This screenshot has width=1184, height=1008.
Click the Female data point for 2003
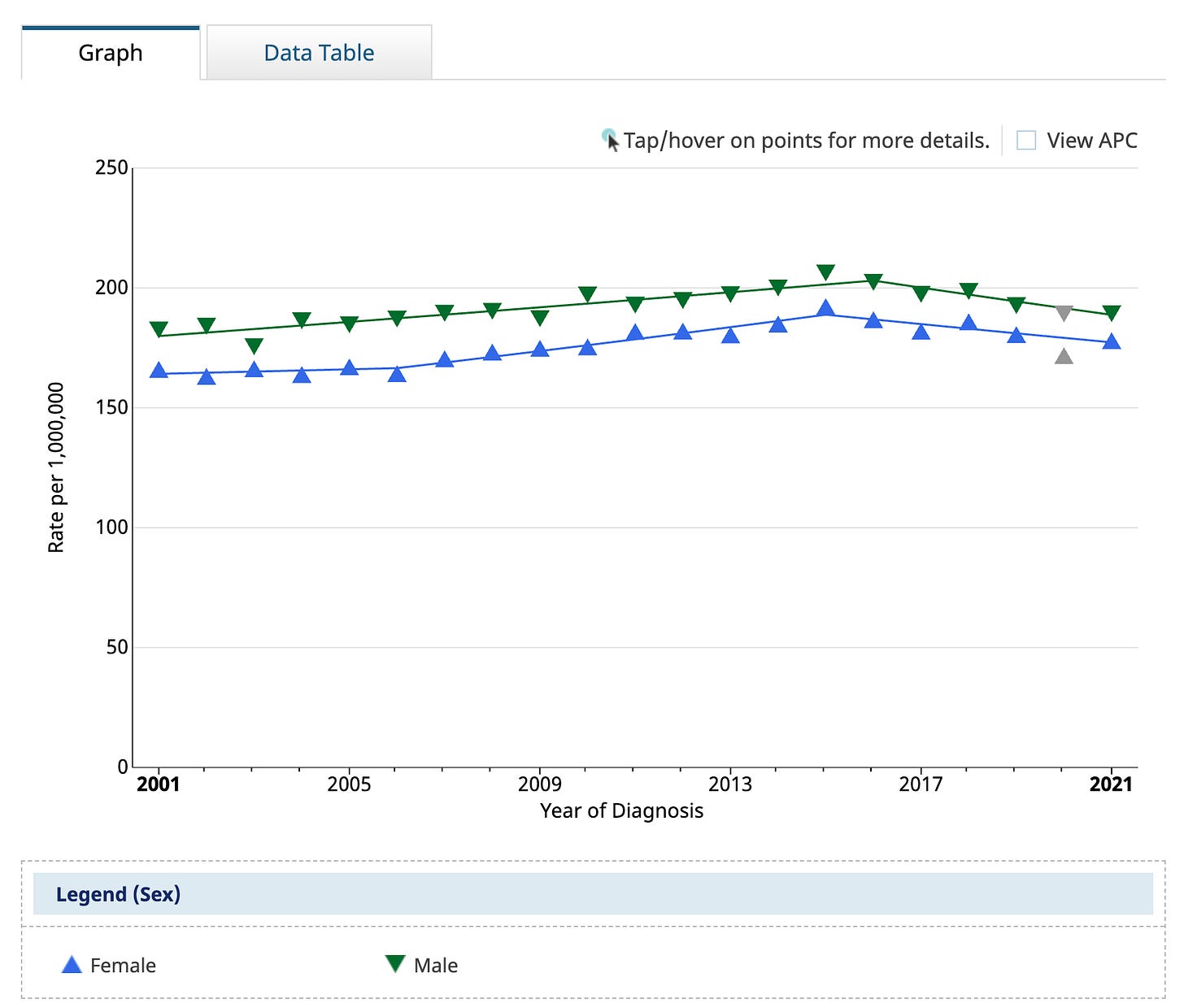[254, 370]
